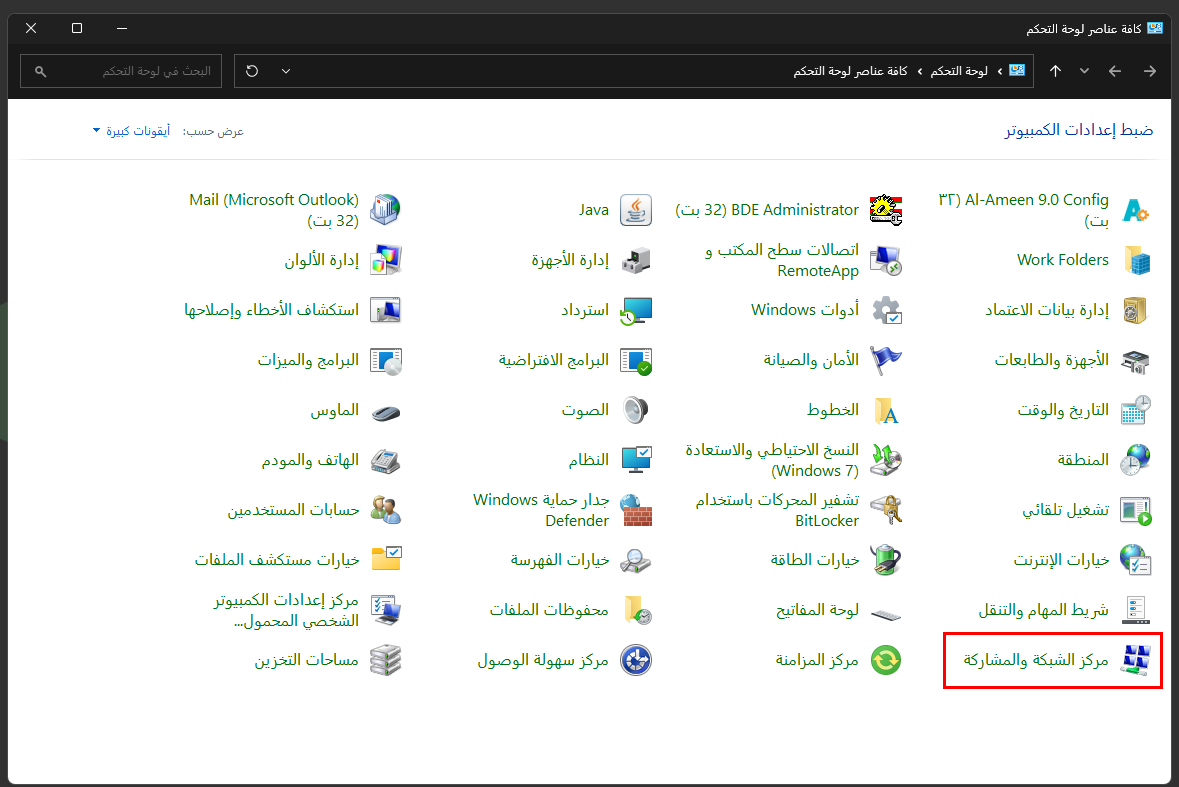Select 'كافة عناصر لوحة التحكم' breadcrumb segment
The height and width of the screenshot is (787, 1179).
[x=850, y=71]
